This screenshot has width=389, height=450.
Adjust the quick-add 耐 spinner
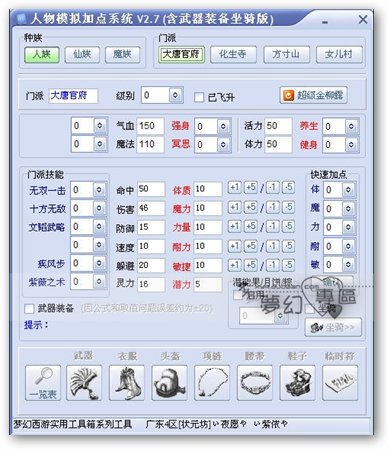click(348, 246)
